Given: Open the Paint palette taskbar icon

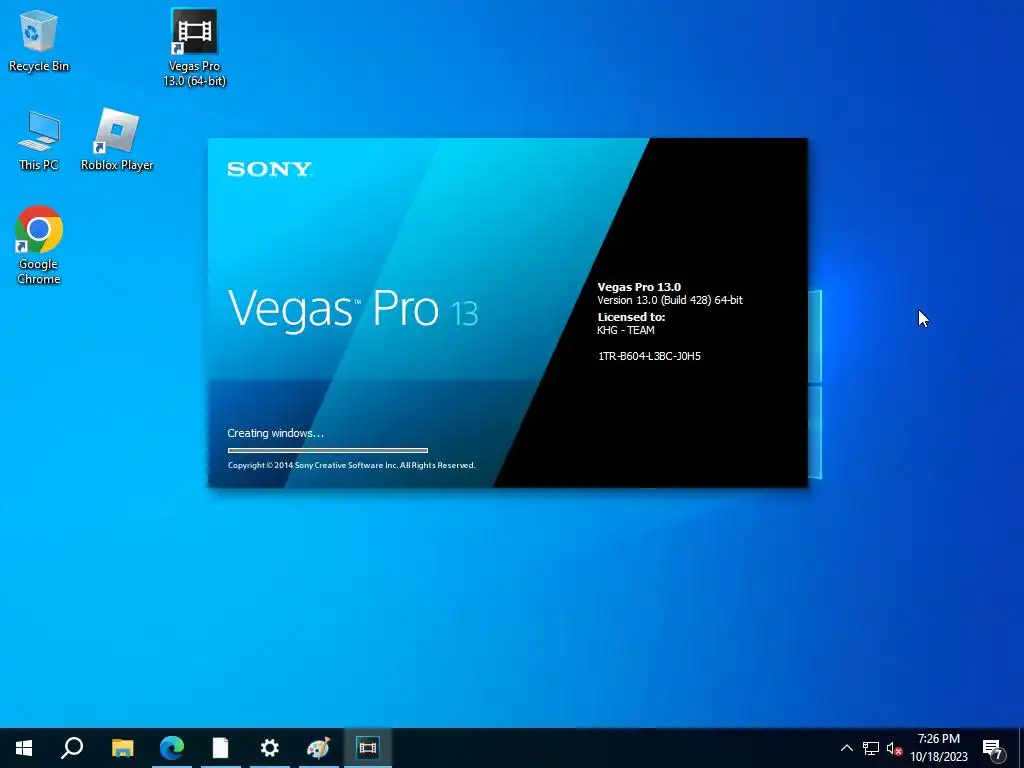Looking at the screenshot, I should tap(319, 748).
